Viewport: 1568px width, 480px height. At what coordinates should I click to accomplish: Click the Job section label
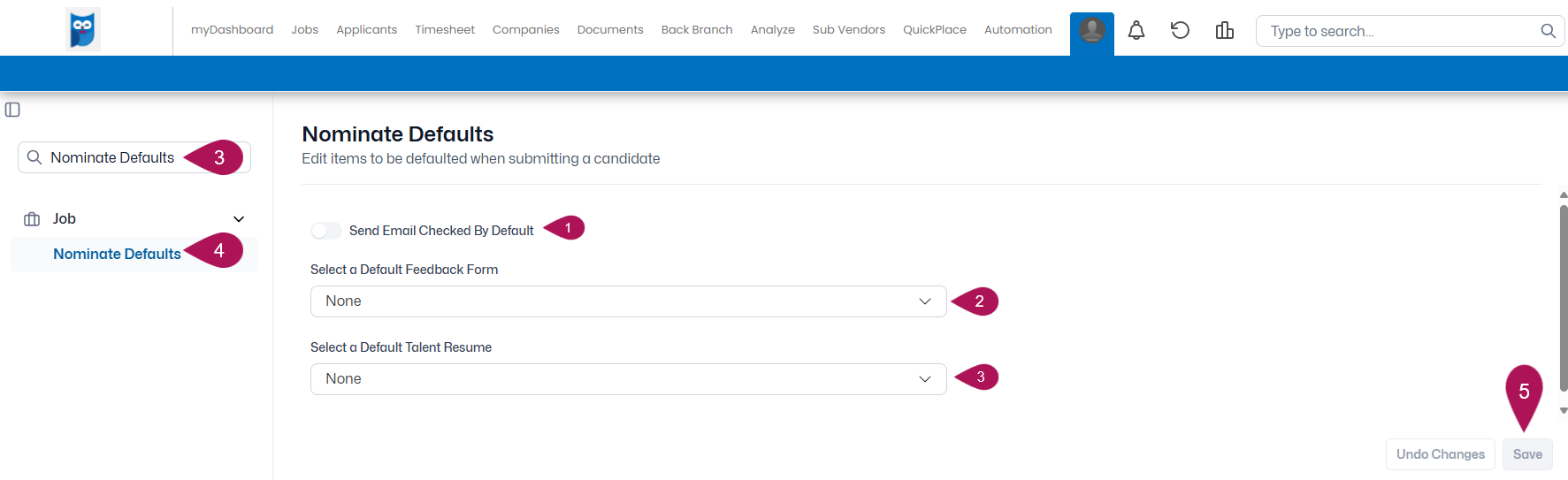coord(64,219)
